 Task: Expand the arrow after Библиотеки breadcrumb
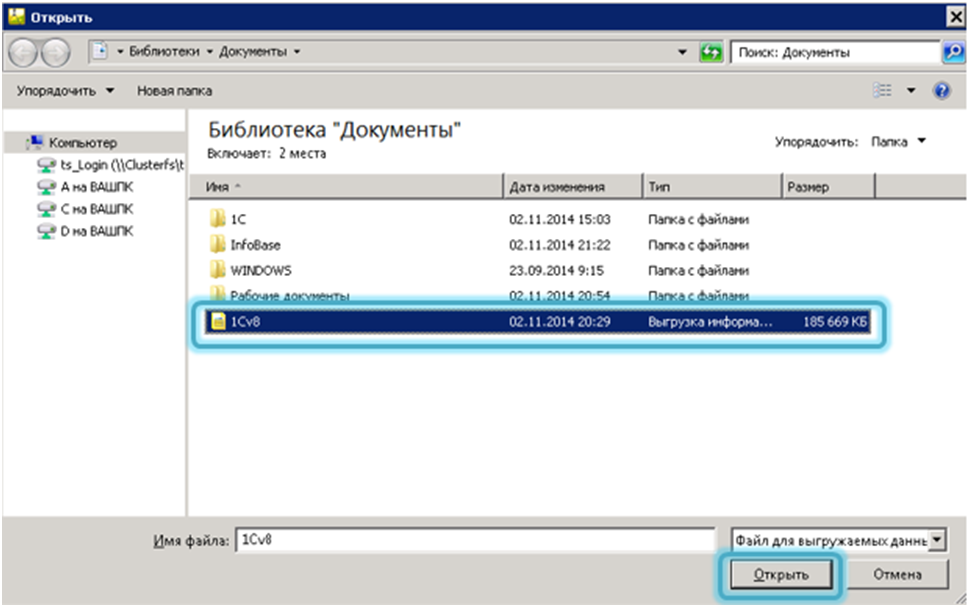click(210, 51)
